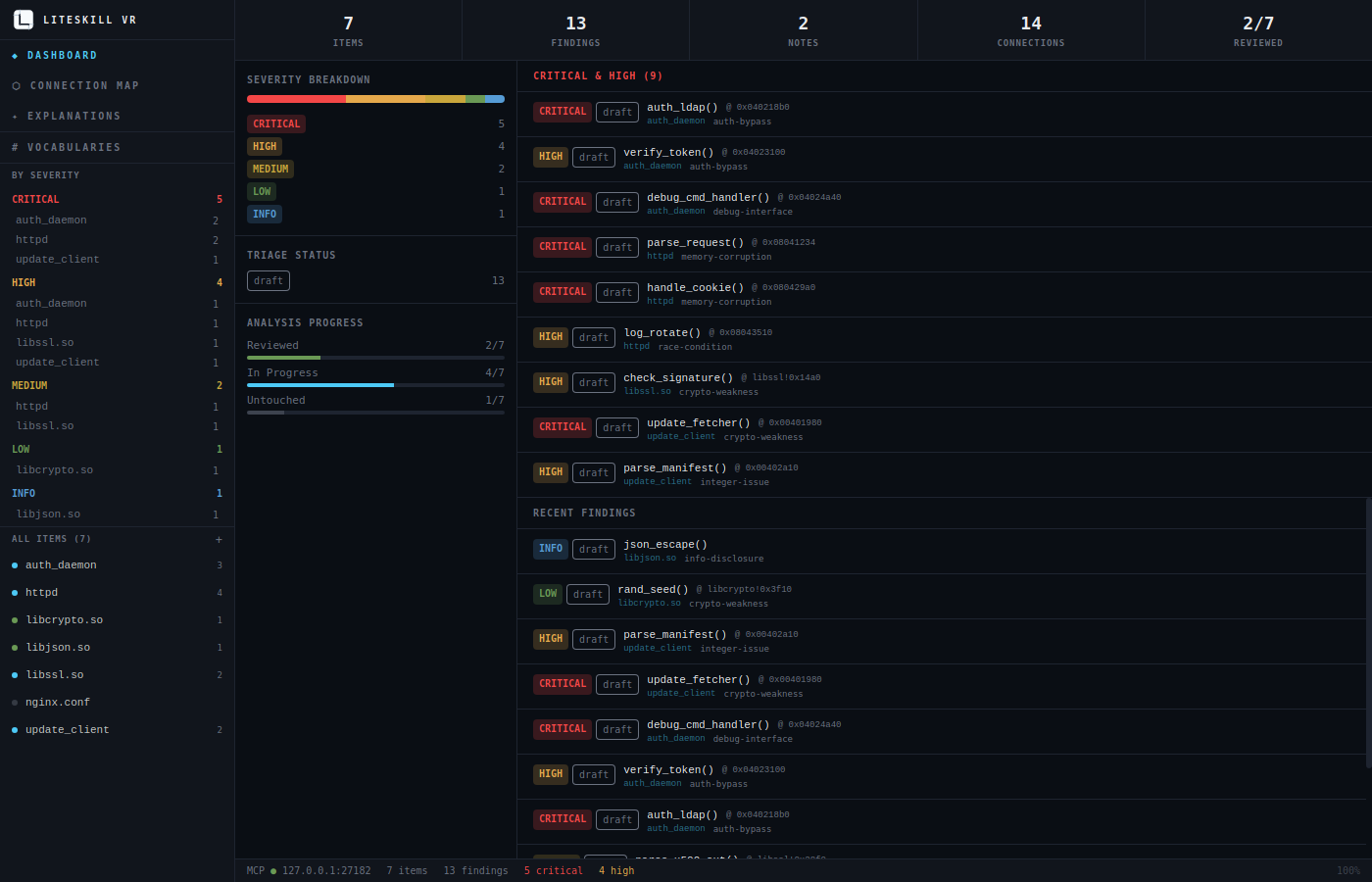1372x882 pixels.
Task: Click '5 critical' in status bar
Action: click(x=554, y=871)
